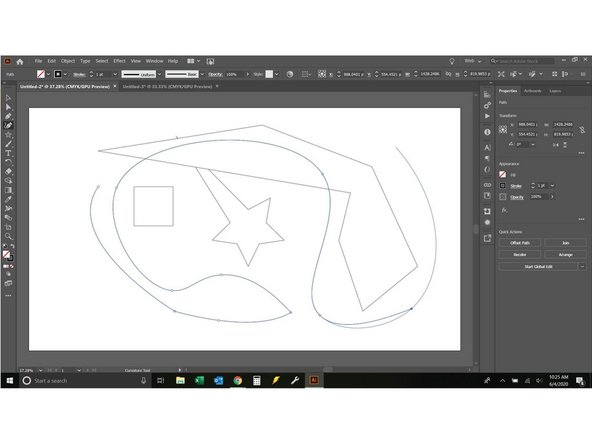
Task: Toggle Flip Horizontal in the Transform panel
Action: (x=556, y=145)
